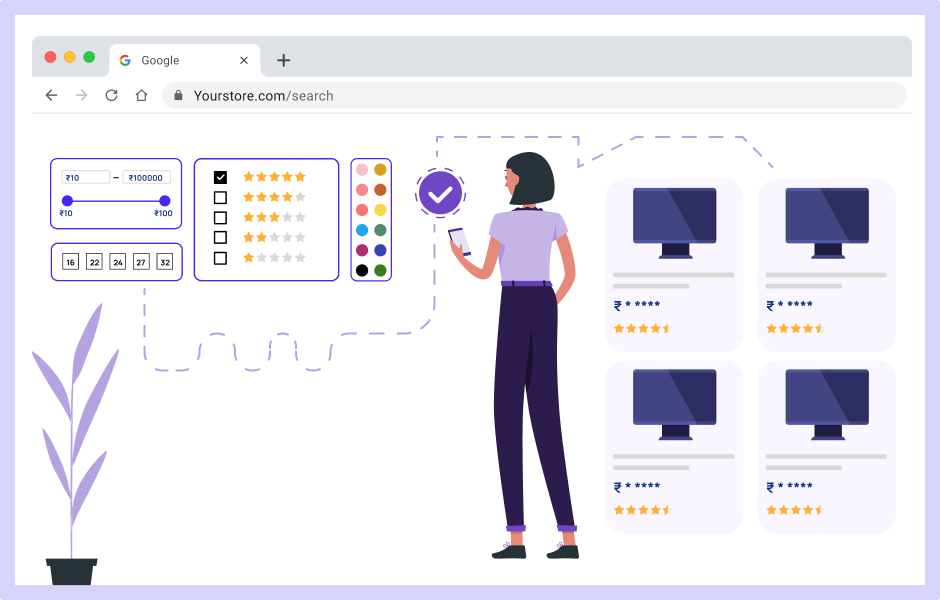Pick the yellow color swatch
This screenshot has height=600, width=940.
click(380, 210)
